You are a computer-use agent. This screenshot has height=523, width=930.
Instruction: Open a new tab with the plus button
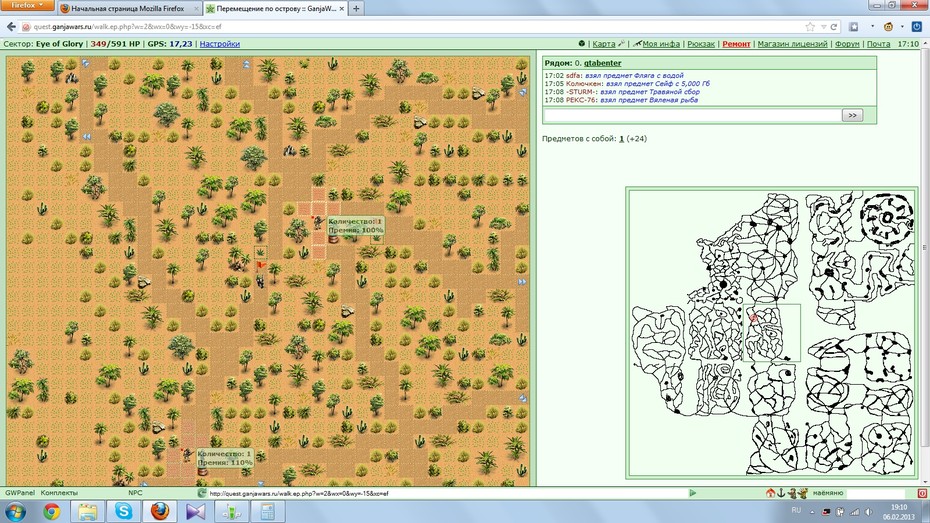click(x=356, y=8)
